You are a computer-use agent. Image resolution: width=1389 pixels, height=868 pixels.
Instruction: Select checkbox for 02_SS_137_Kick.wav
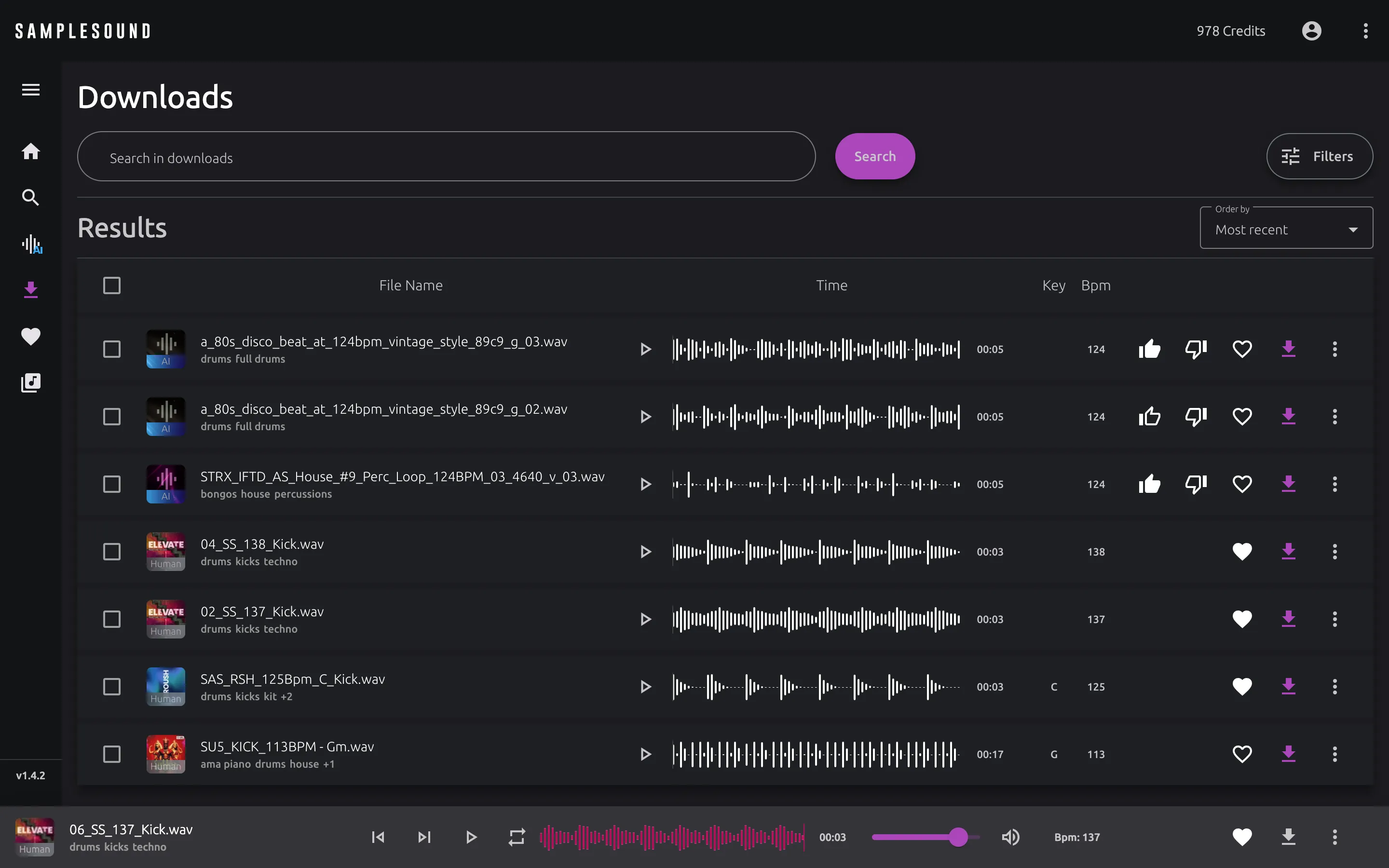112,620
